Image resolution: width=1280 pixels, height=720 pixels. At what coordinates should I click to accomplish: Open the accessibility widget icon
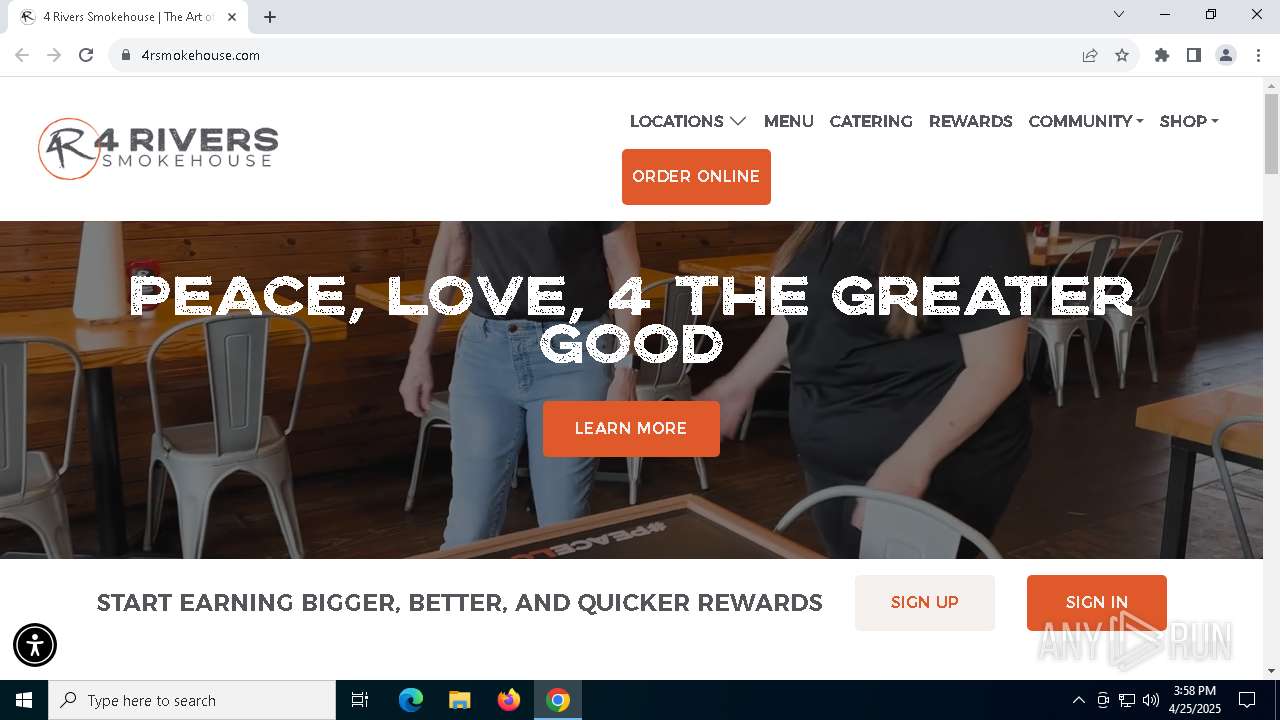coord(35,645)
